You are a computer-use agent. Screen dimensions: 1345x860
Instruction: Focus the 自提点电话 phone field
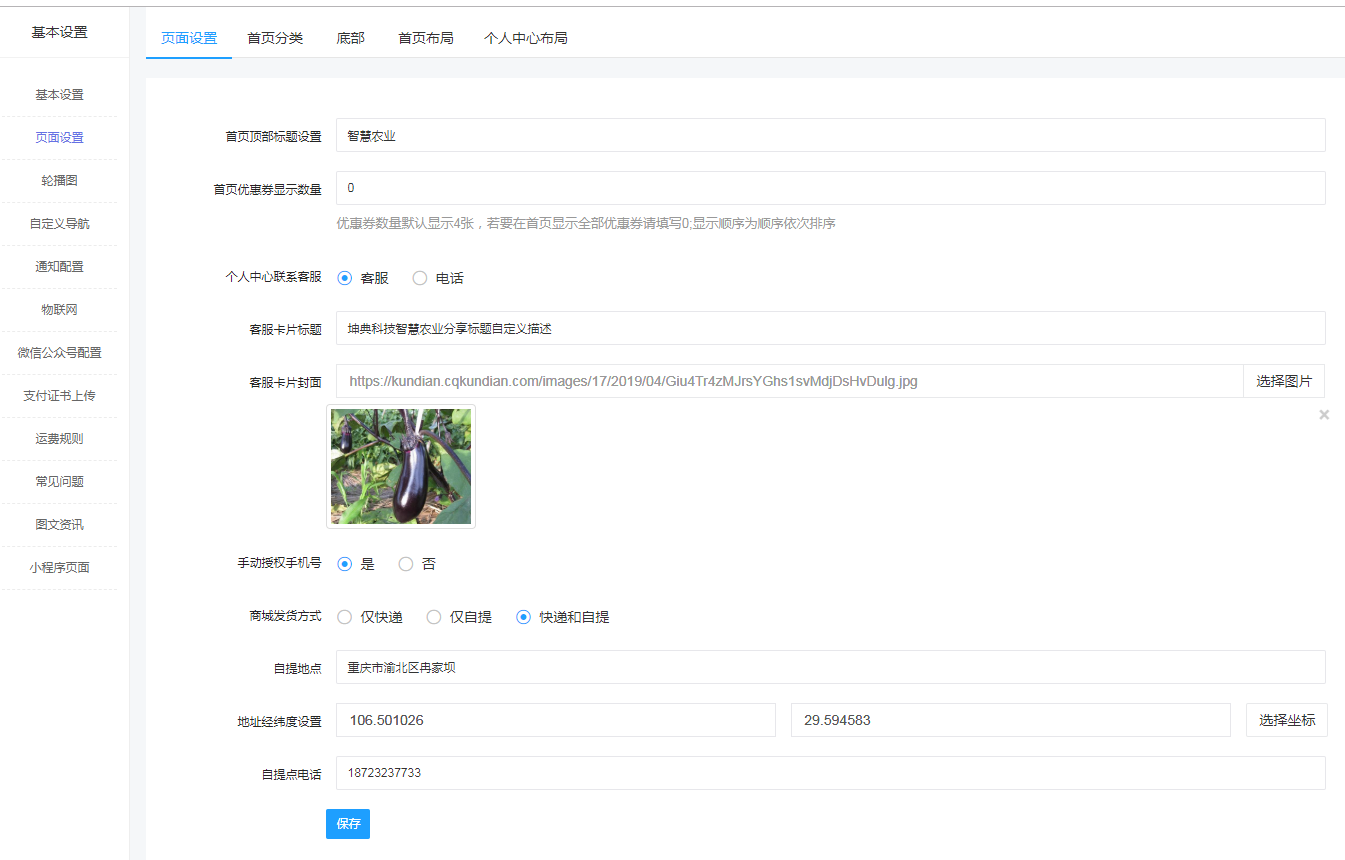[x=831, y=773]
